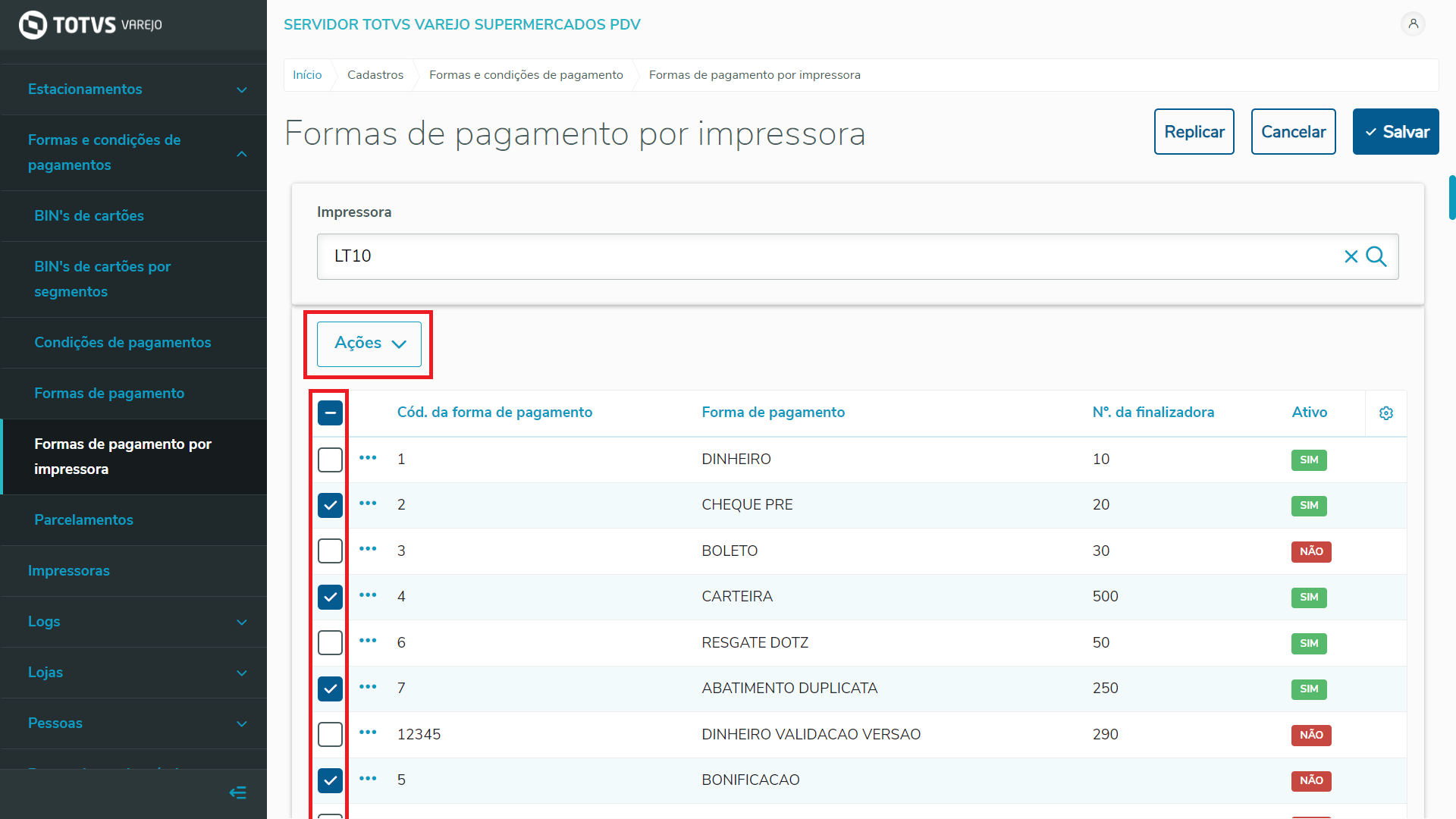Screen dimensions: 1456x819
Task: Open row options for DINHEIRO
Action: pyautogui.click(x=368, y=458)
